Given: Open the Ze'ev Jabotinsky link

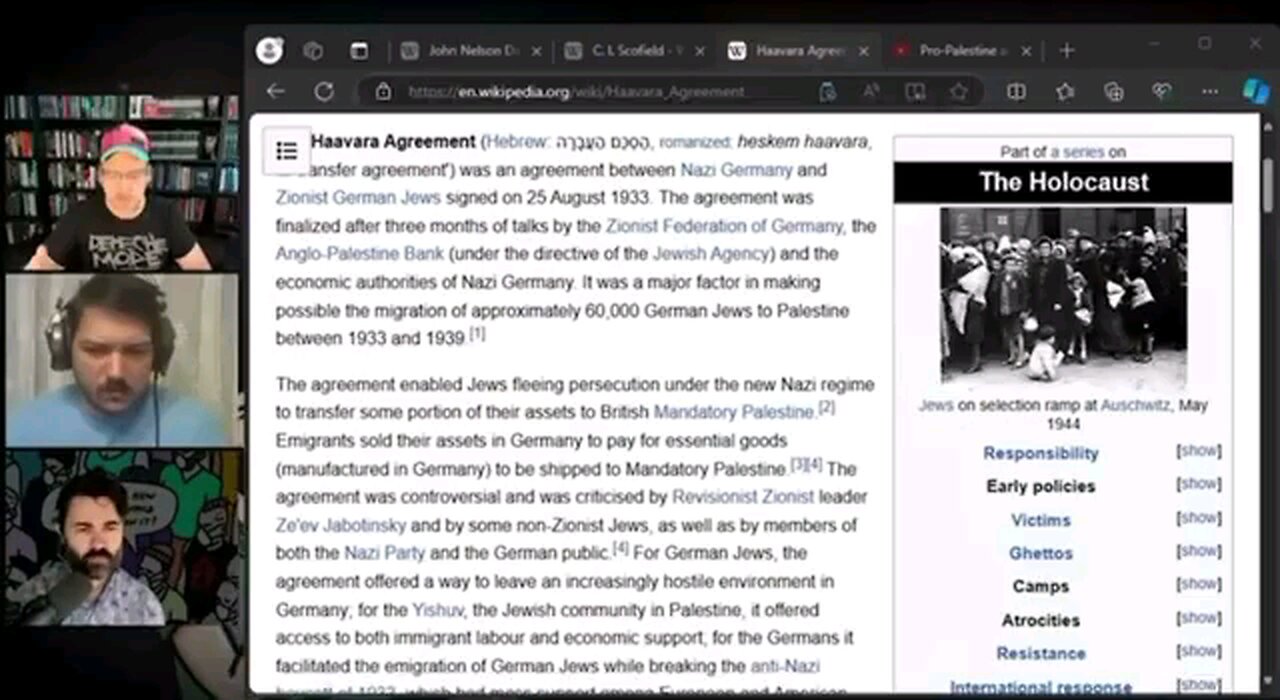Looking at the screenshot, I should (x=341, y=525).
